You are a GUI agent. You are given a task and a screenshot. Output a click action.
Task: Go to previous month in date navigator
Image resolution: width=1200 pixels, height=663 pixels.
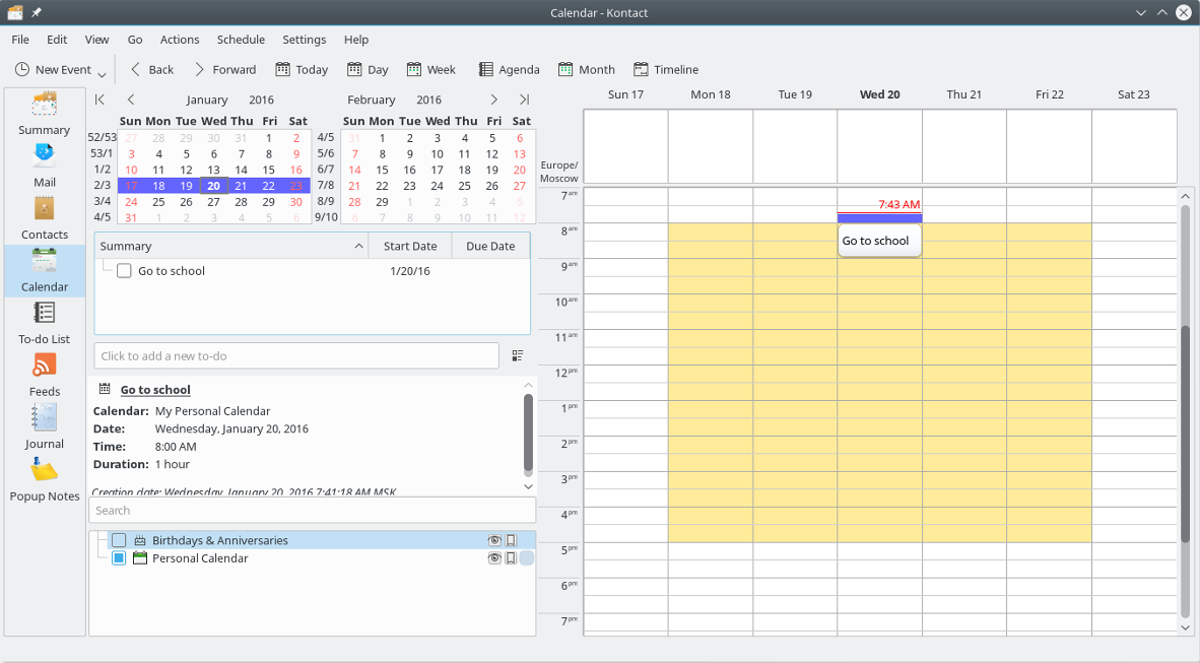(130, 99)
